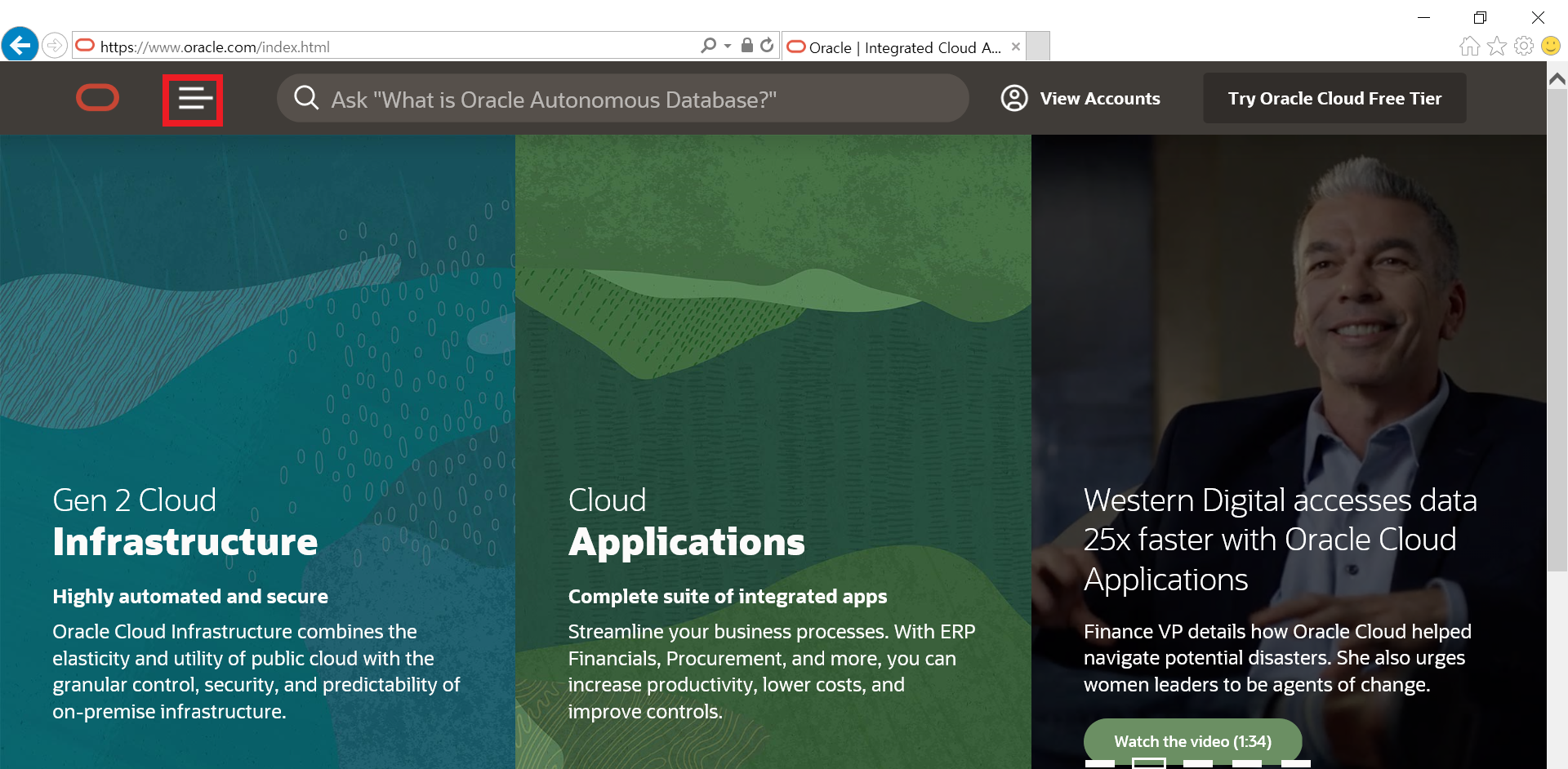
Task: Refresh the page with the reload icon
Action: (x=767, y=46)
